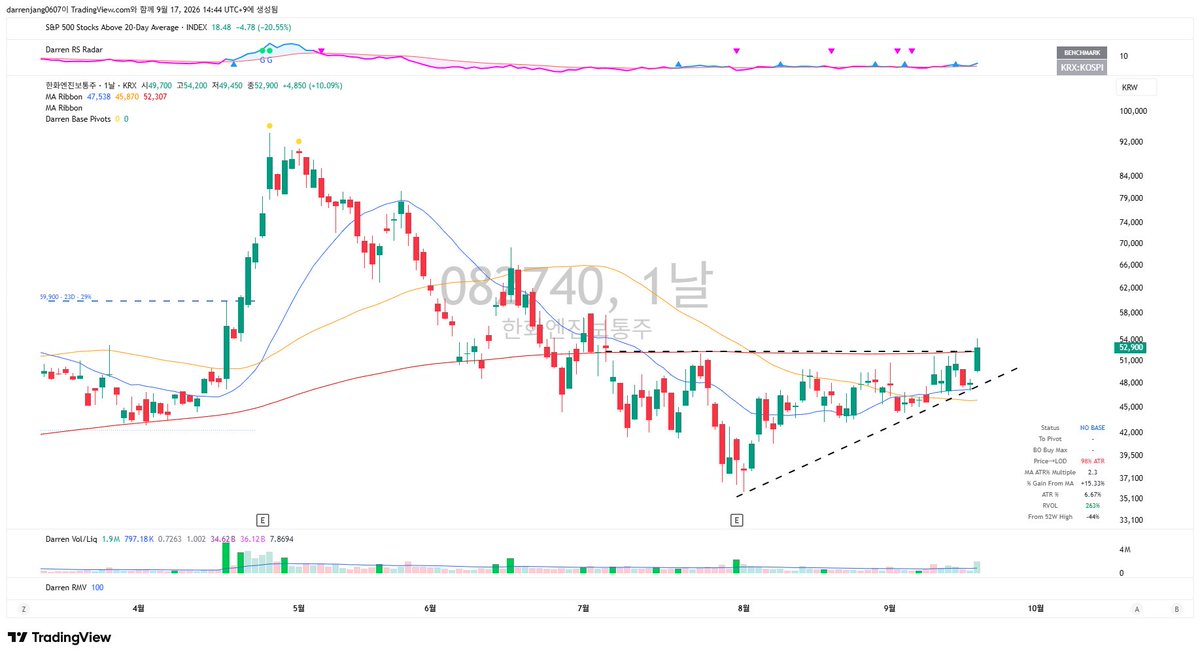Click the 52,307 red MA Ribbon value
Image resolution: width=1200 pixels, height=657 pixels.
tap(157, 97)
